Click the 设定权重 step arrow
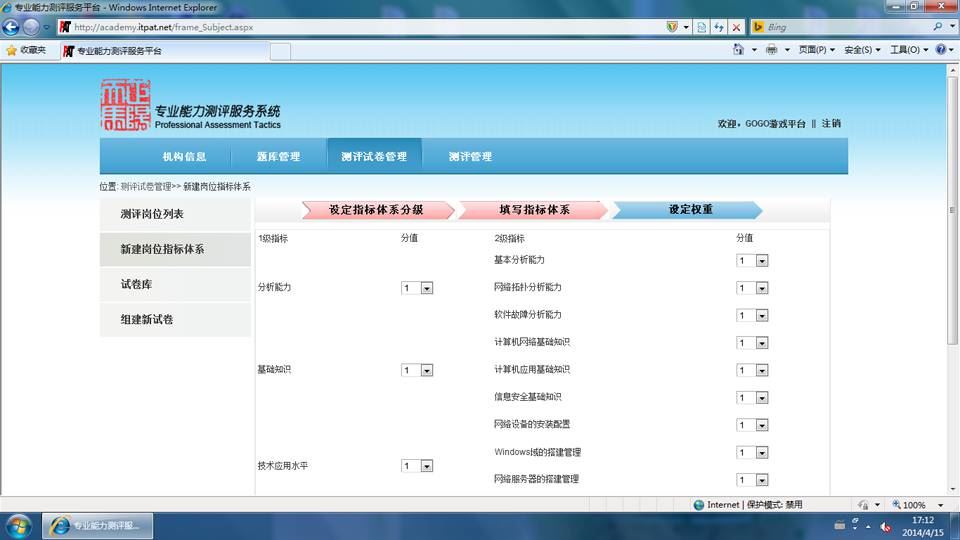 (689, 210)
